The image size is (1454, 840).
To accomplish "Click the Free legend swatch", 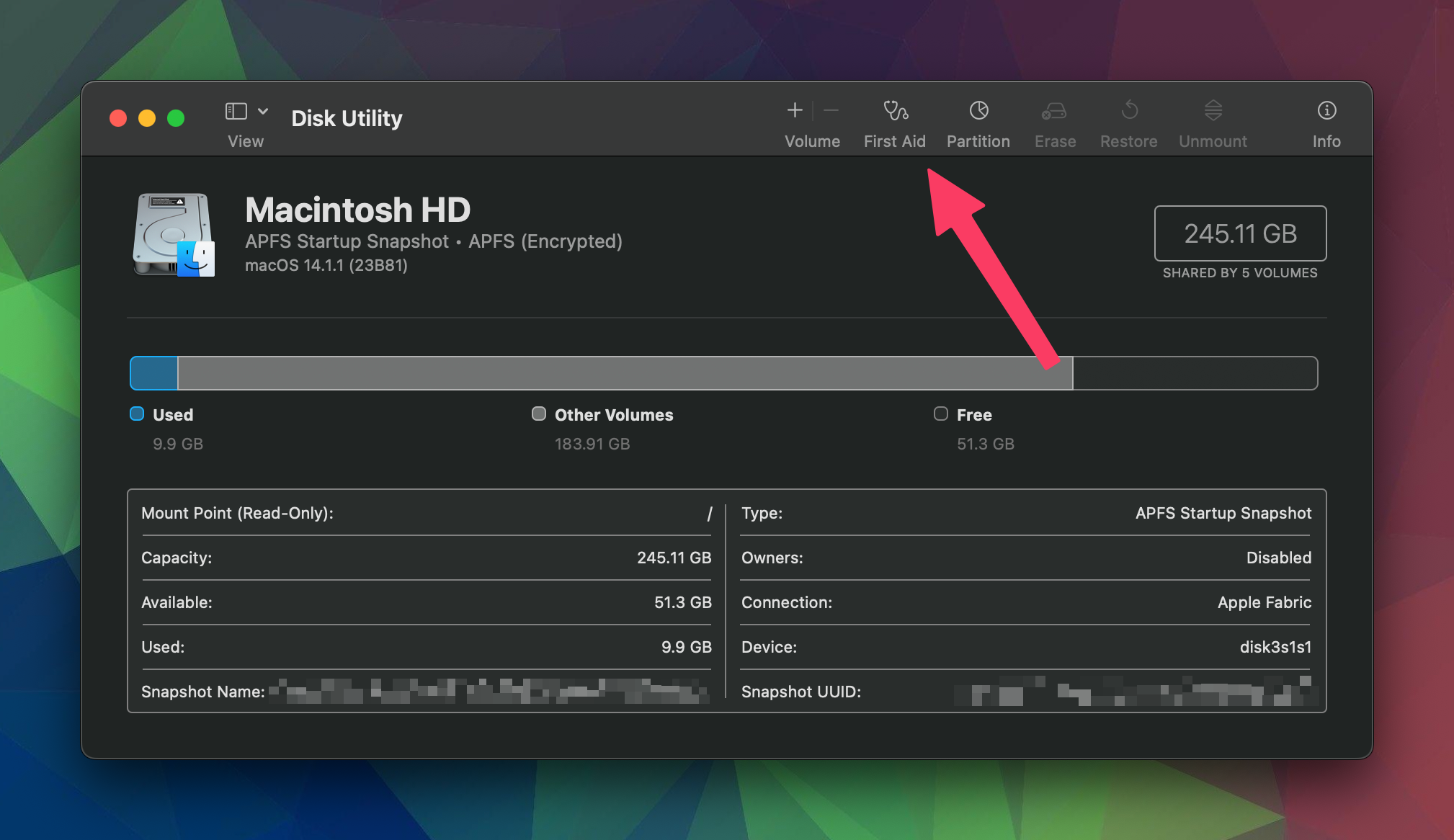I will 941,414.
